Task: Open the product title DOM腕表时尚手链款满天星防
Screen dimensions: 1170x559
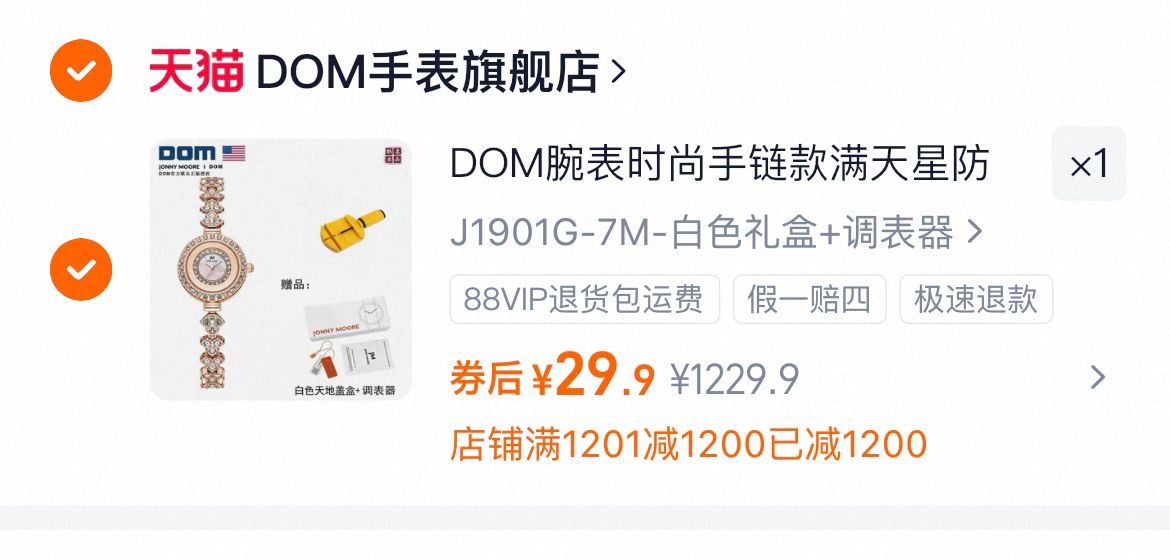Action: tap(719, 163)
